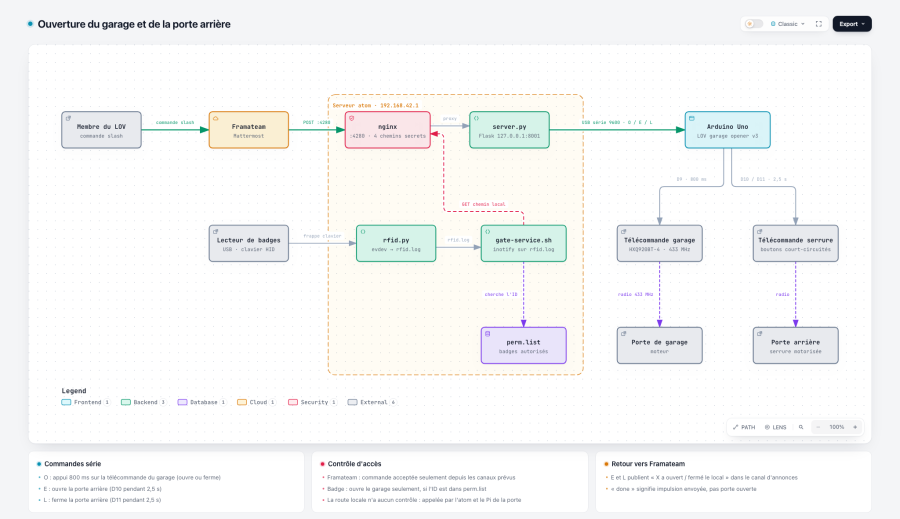Open the Classic style dropdown
The image size is (900, 519).
[x=788, y=24]
